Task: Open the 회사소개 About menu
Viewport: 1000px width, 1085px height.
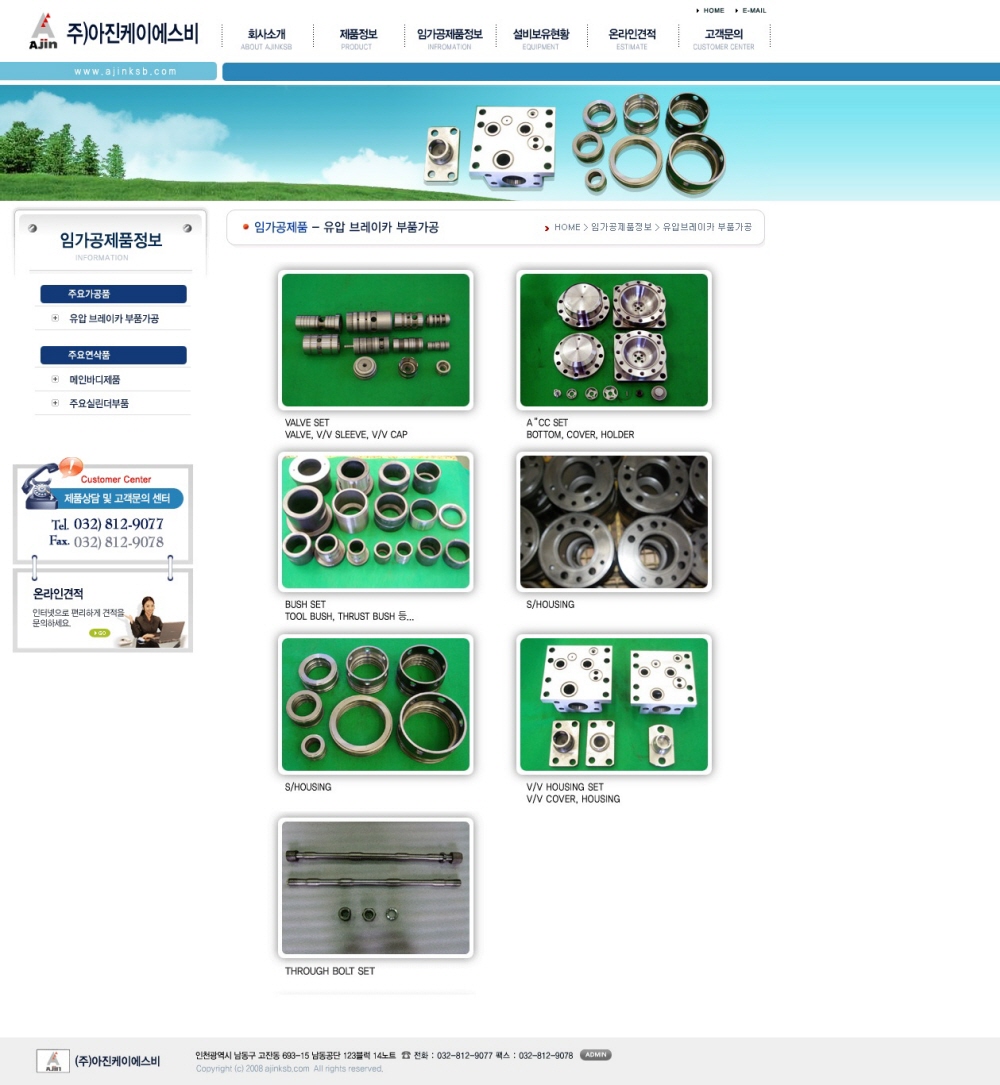Action: click(266, 38)
